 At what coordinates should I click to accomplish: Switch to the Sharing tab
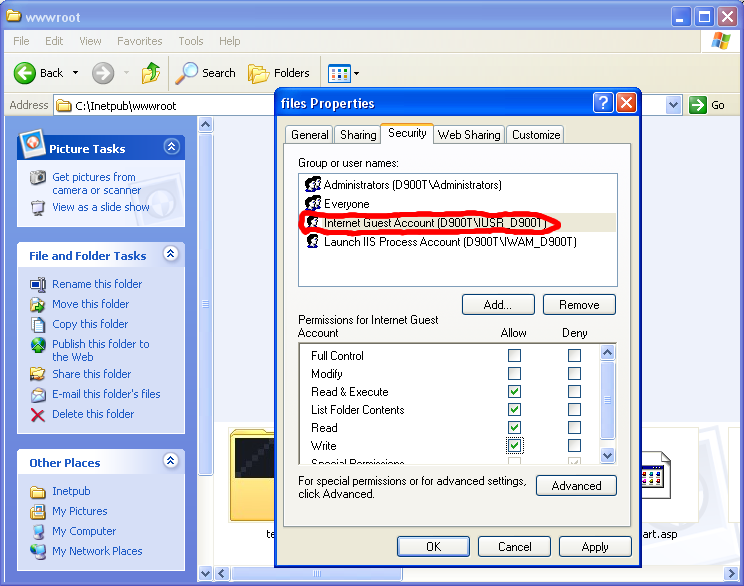click(358, 135)
